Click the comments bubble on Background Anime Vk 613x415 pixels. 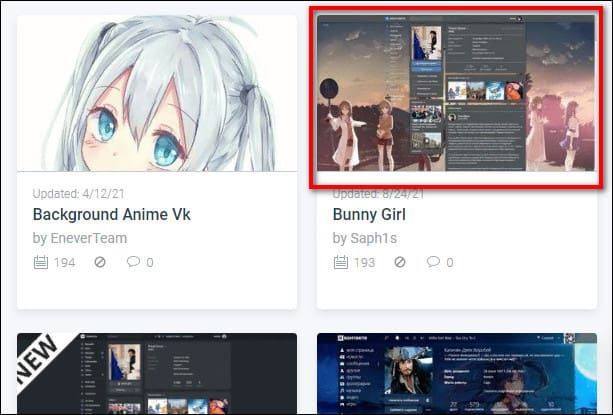(x=133, y=261)
